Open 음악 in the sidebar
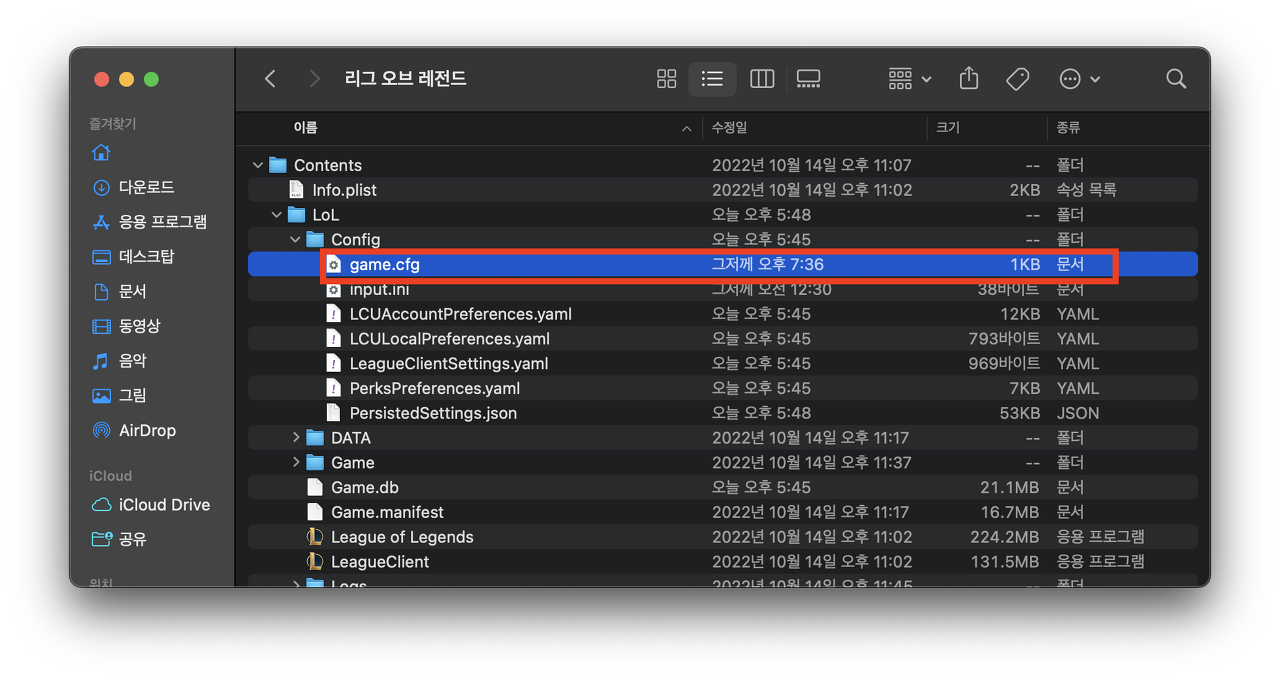Viewport: 1280px width, 679px height. pyautogui.click(x=120, y=361)
